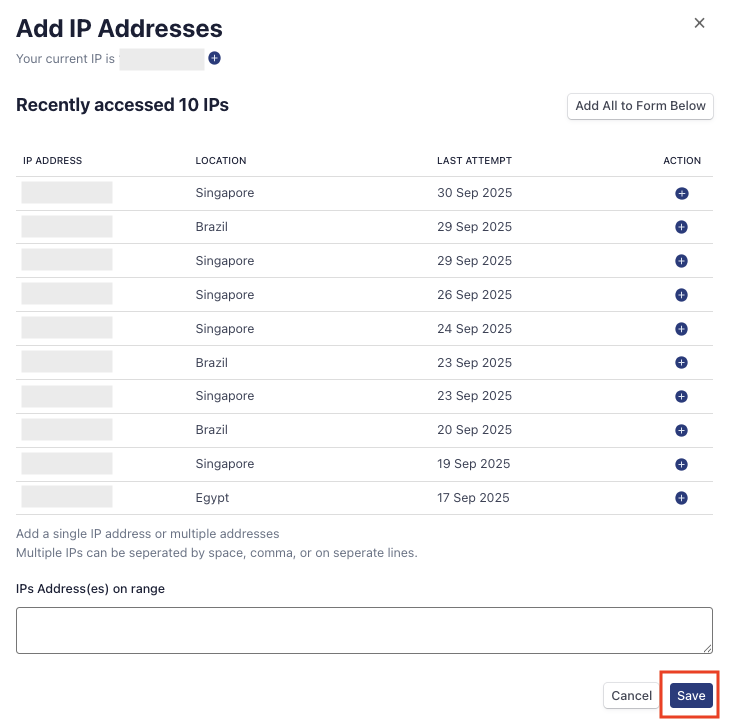Click Add All to Form Below button
This screenshot has height=721, width=730.
pyautogui.click(x=640, y=106)
